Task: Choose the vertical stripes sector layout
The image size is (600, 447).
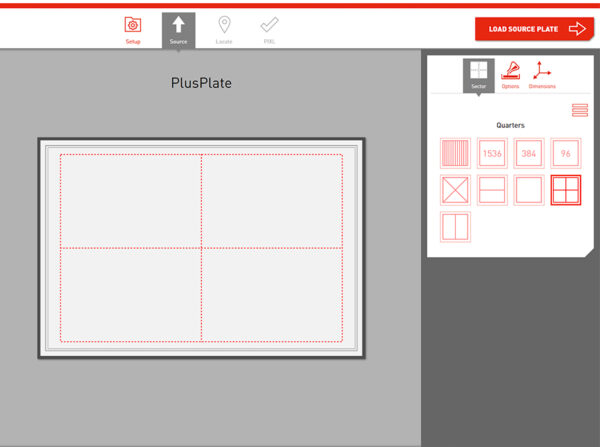Action: tap(455, 153)
